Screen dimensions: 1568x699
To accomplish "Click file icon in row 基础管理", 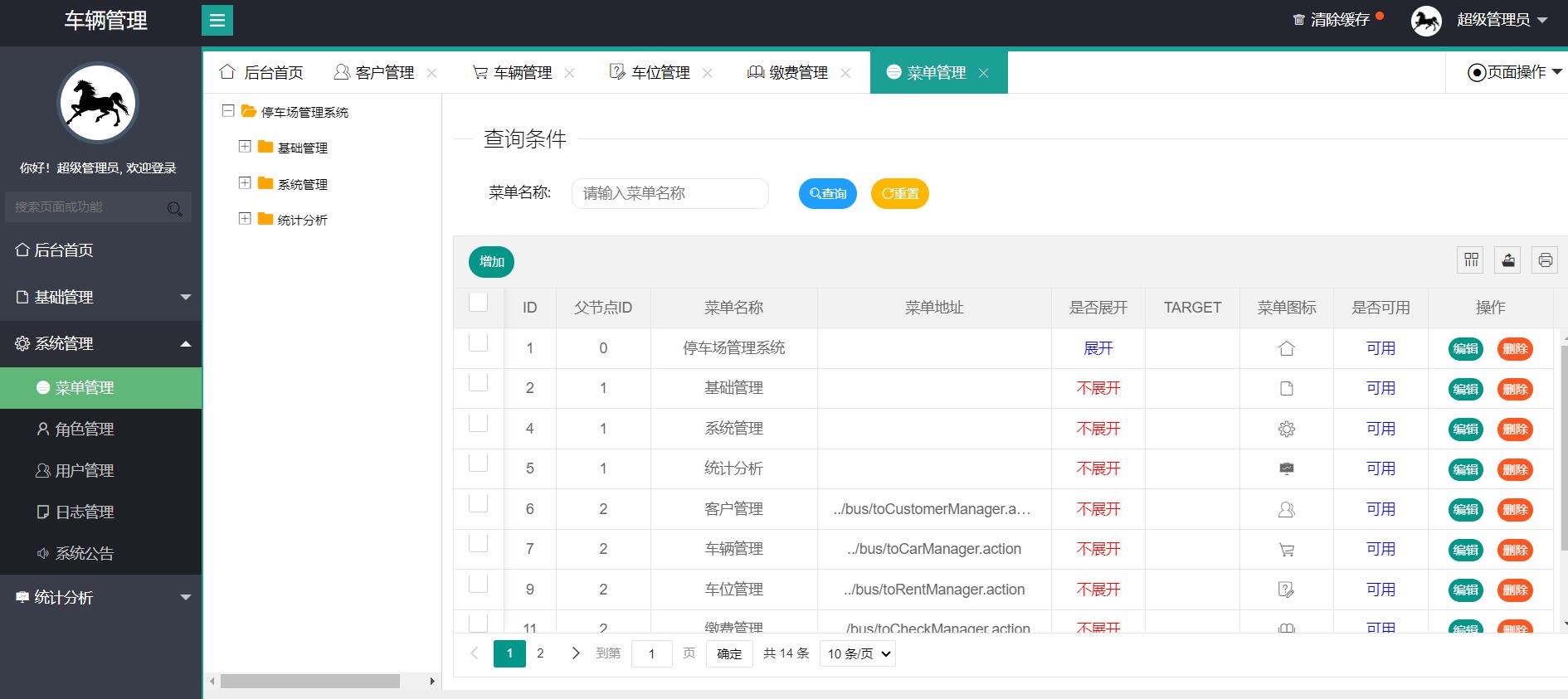I will click(1287, 389).
